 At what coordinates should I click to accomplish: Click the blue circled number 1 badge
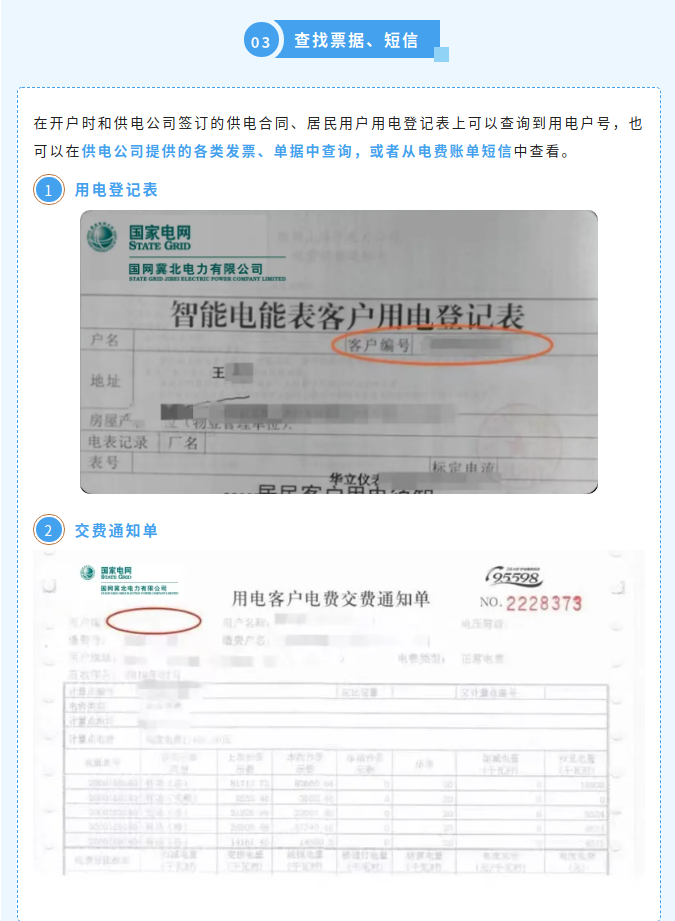click(49, 190)
